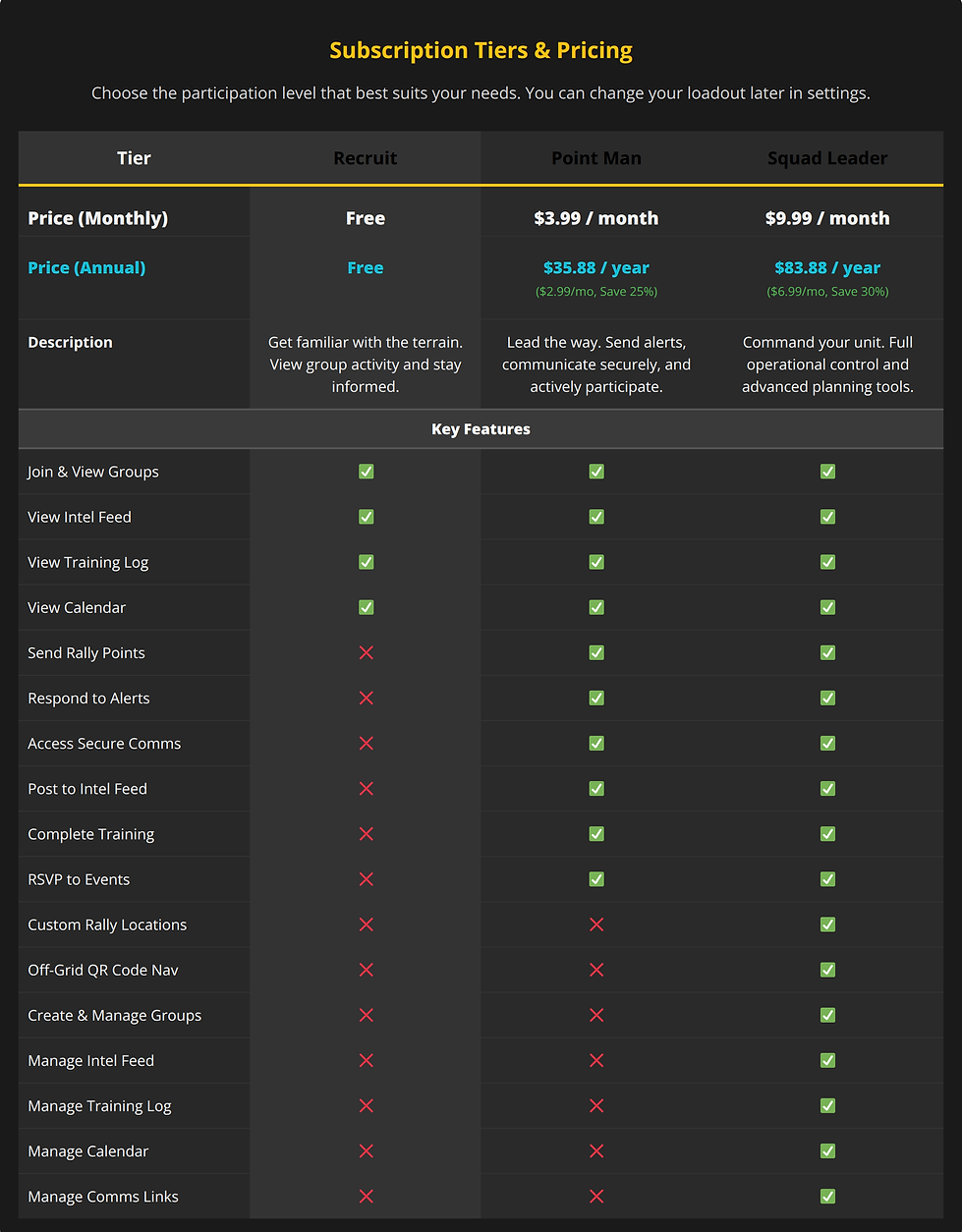Viewport: 962px width, 1232px height.
Task: Select the checkmark for Point Man Access Secure Comms
Action: [x=596, y=743]
